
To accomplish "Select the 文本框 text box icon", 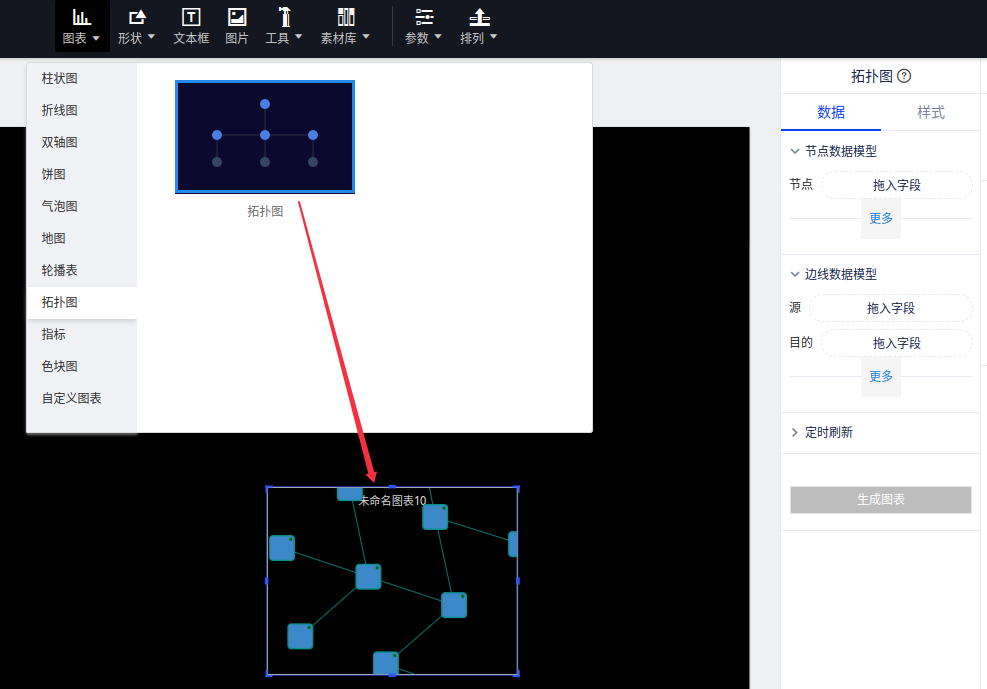I will coord(190,17).
